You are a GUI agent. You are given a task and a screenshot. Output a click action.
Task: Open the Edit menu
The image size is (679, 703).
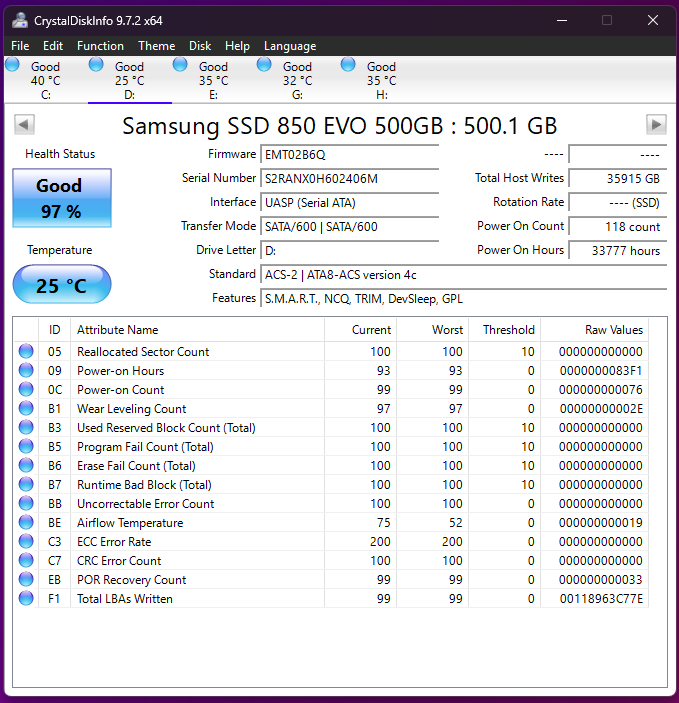[53, 46]
